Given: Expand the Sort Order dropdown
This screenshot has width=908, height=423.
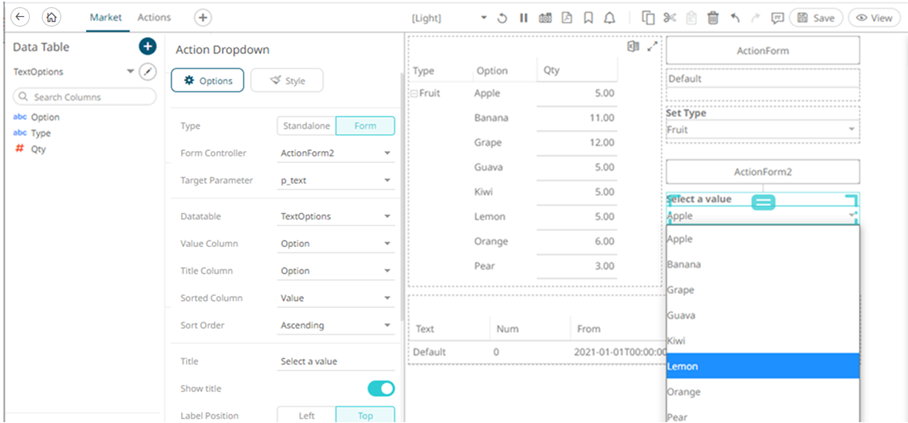Looking at the screenshot, I should (336, 325).
